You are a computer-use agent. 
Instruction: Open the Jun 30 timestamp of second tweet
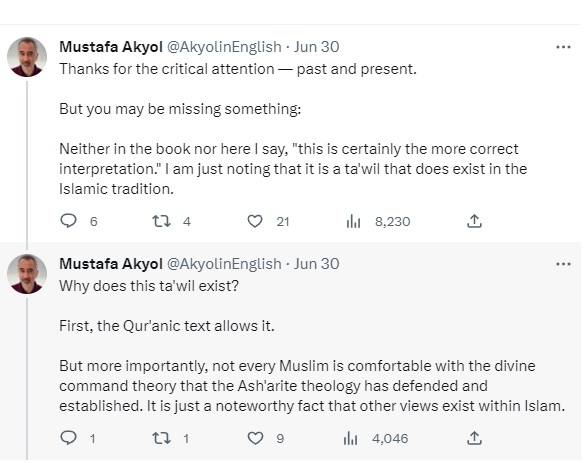coord(316,264)
